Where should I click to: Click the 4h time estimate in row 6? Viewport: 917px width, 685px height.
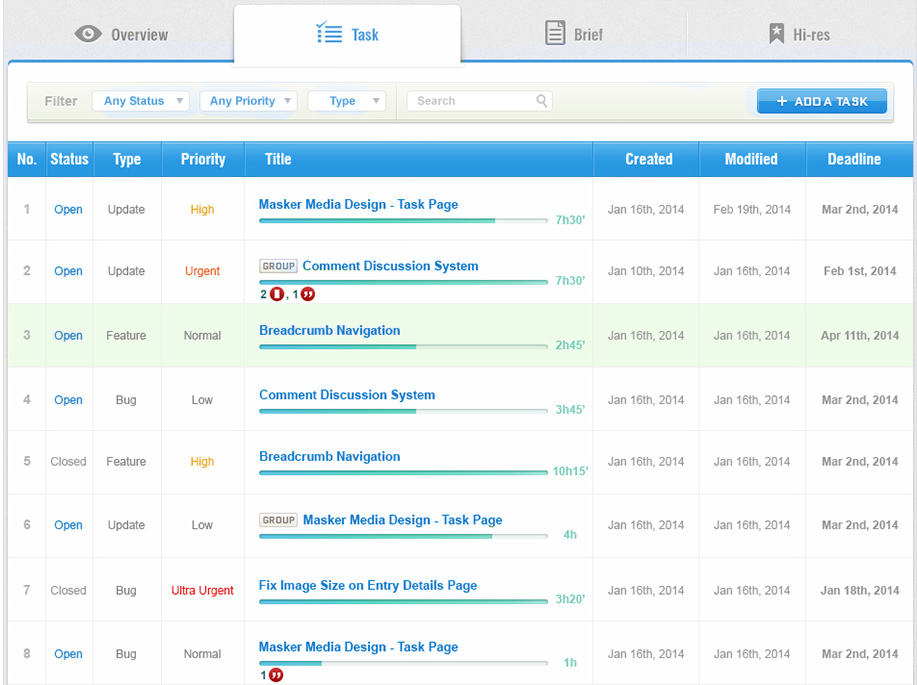570,535
